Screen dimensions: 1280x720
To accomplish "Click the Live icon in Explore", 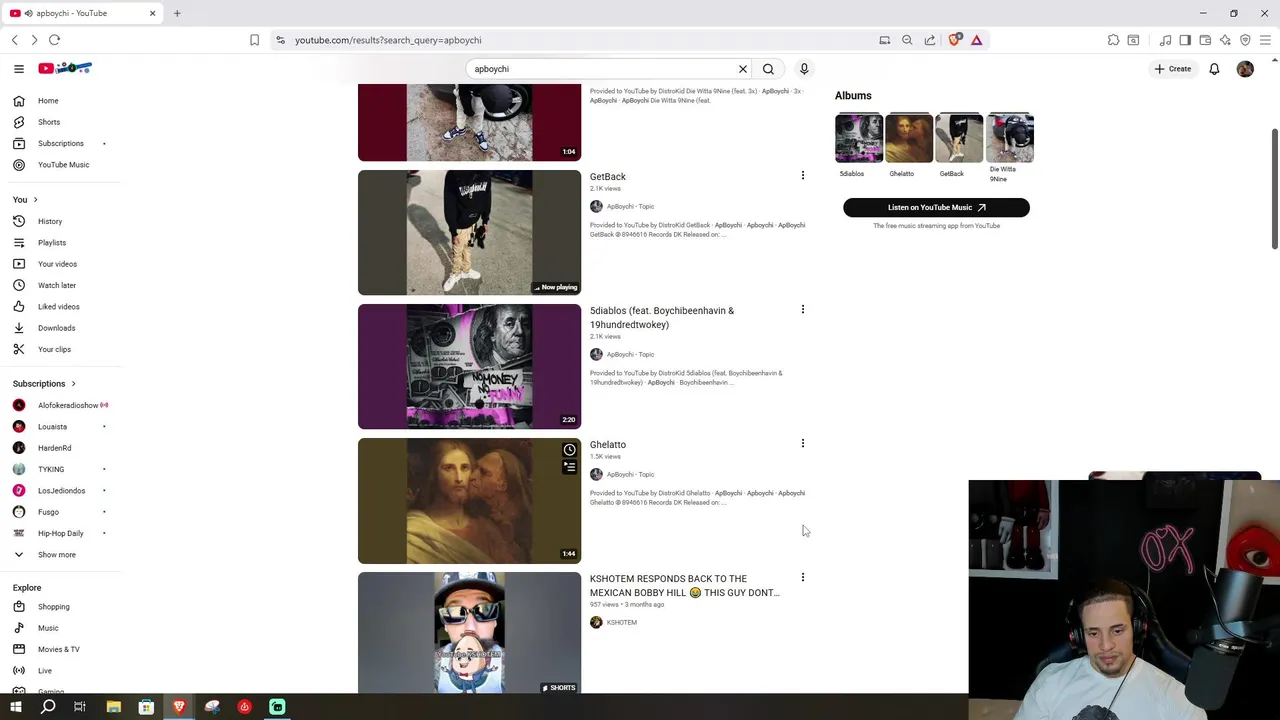I will (19, 671).
